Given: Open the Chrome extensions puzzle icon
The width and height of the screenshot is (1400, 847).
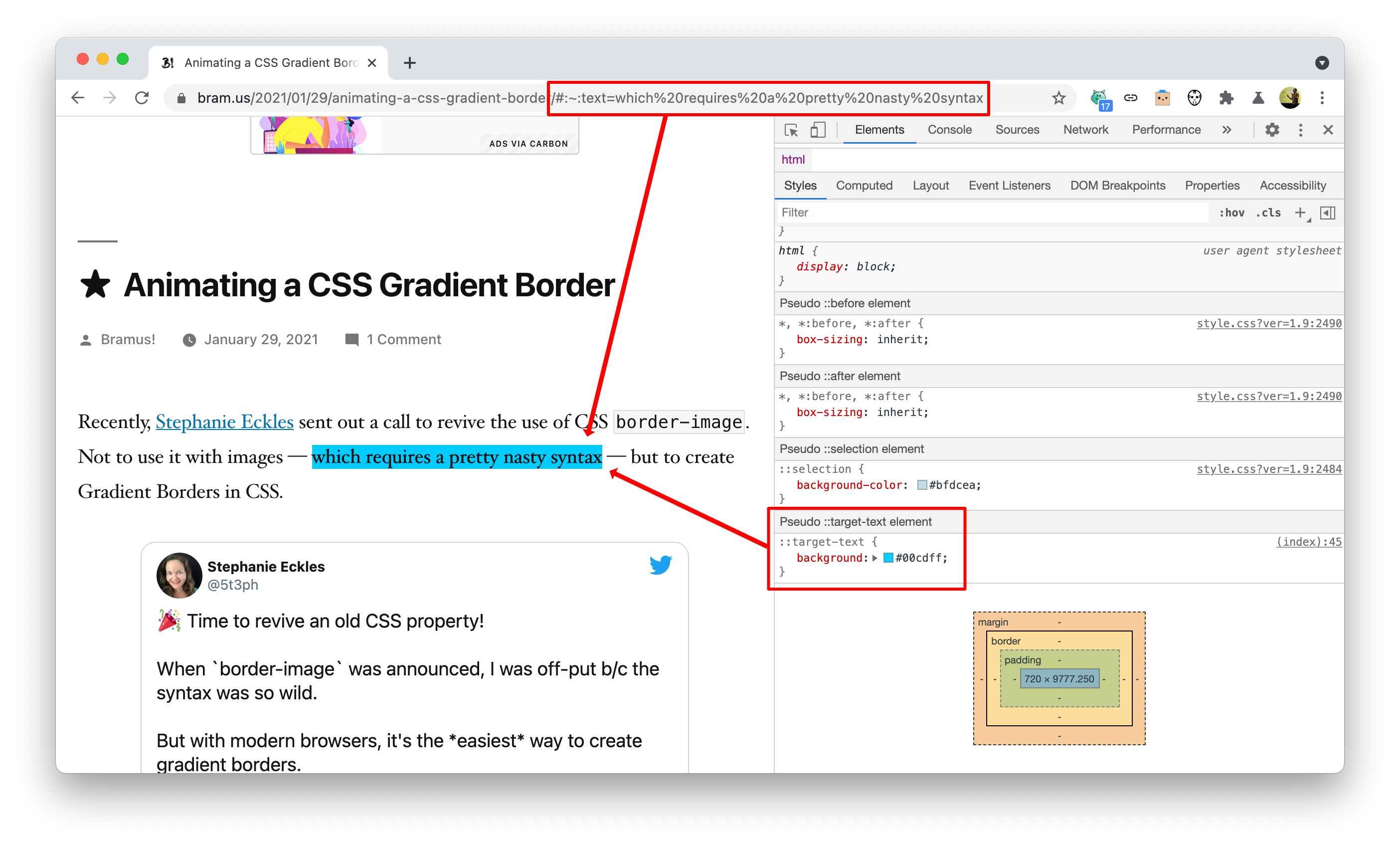Looking at the screenshot, I should (1226, 98).
